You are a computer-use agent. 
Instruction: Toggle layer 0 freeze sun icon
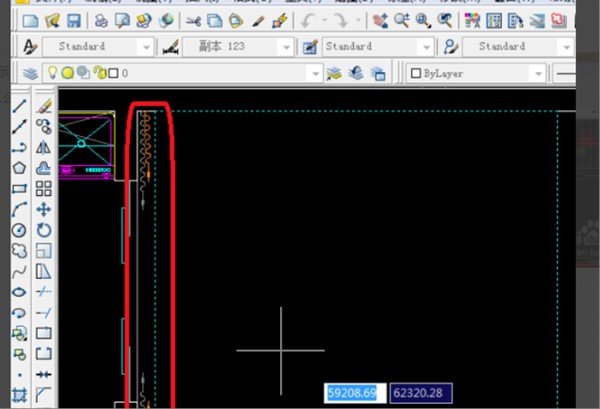[68, 73]
